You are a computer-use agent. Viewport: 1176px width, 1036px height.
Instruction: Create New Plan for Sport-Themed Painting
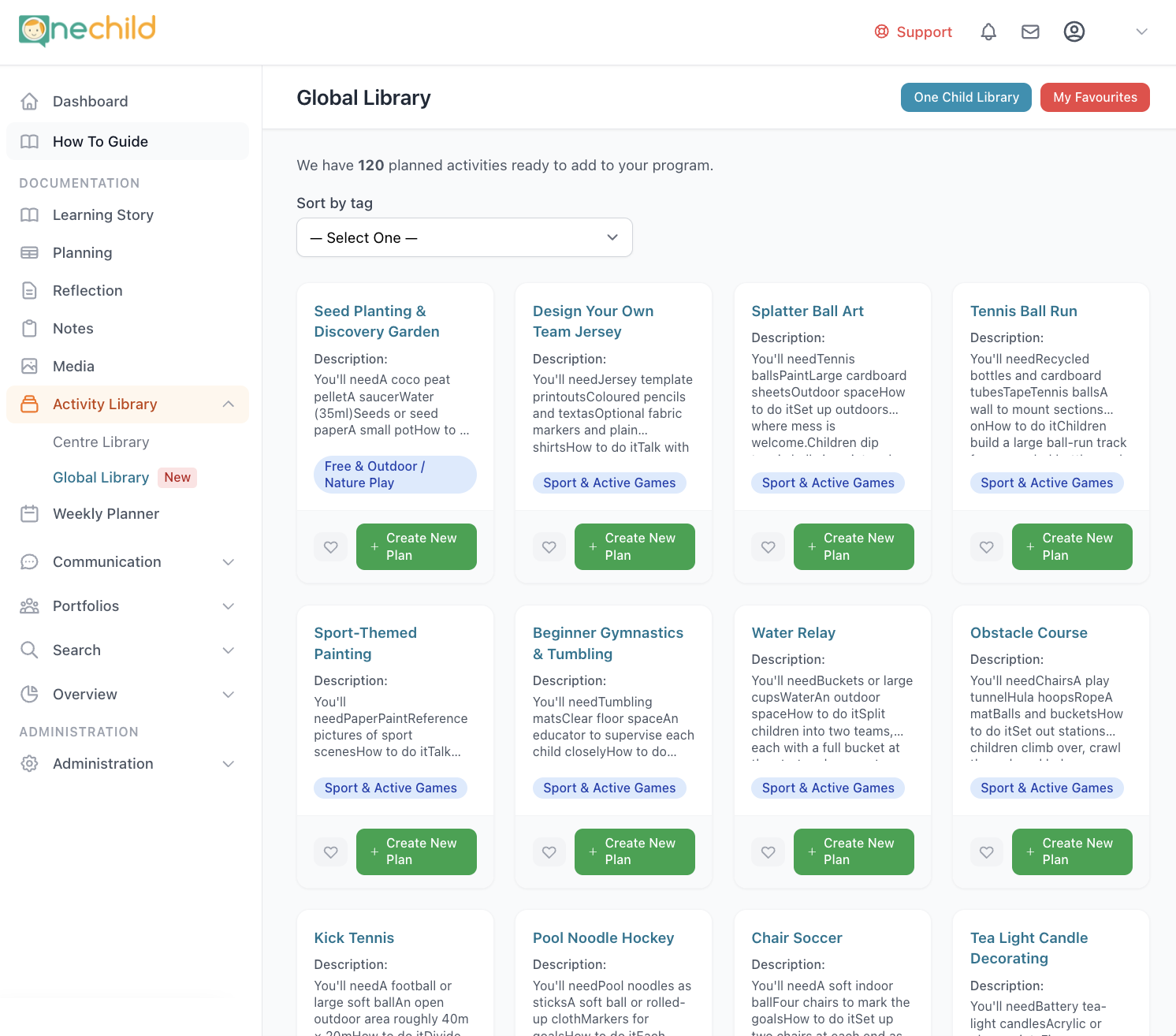click(416, 852)
